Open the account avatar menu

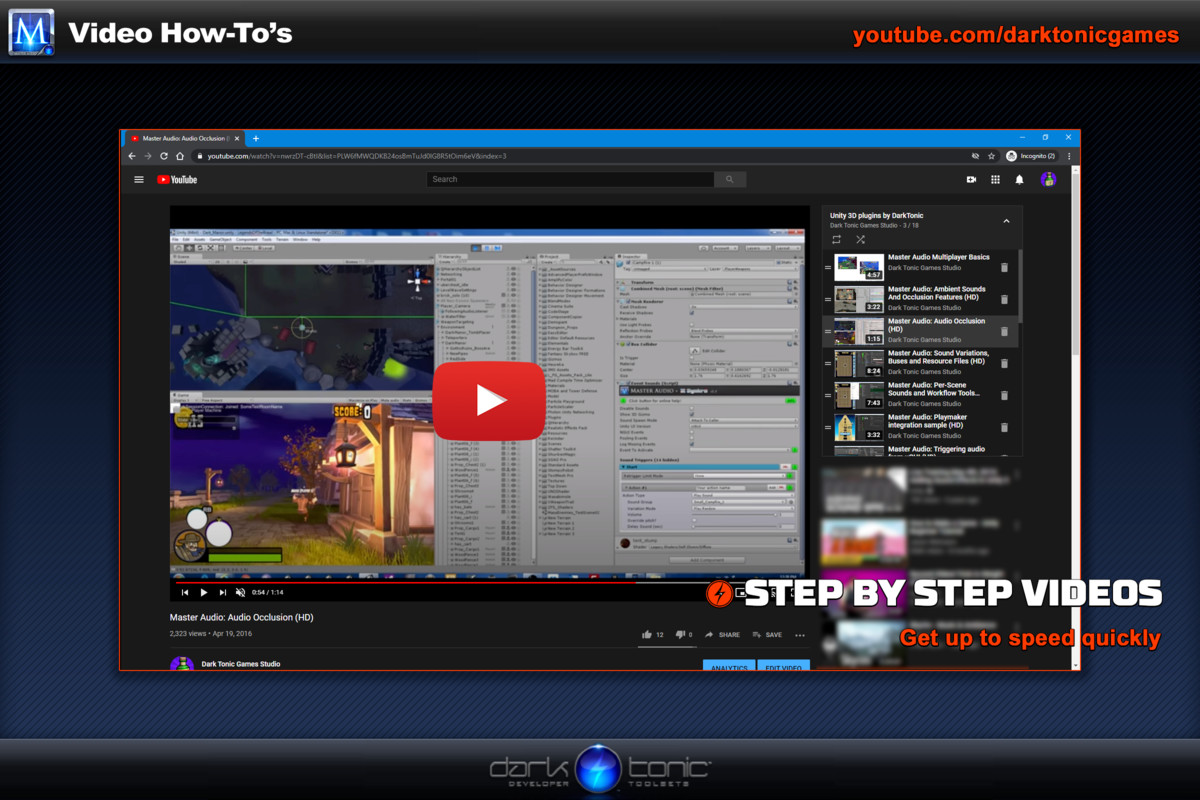pos(1048,179)
